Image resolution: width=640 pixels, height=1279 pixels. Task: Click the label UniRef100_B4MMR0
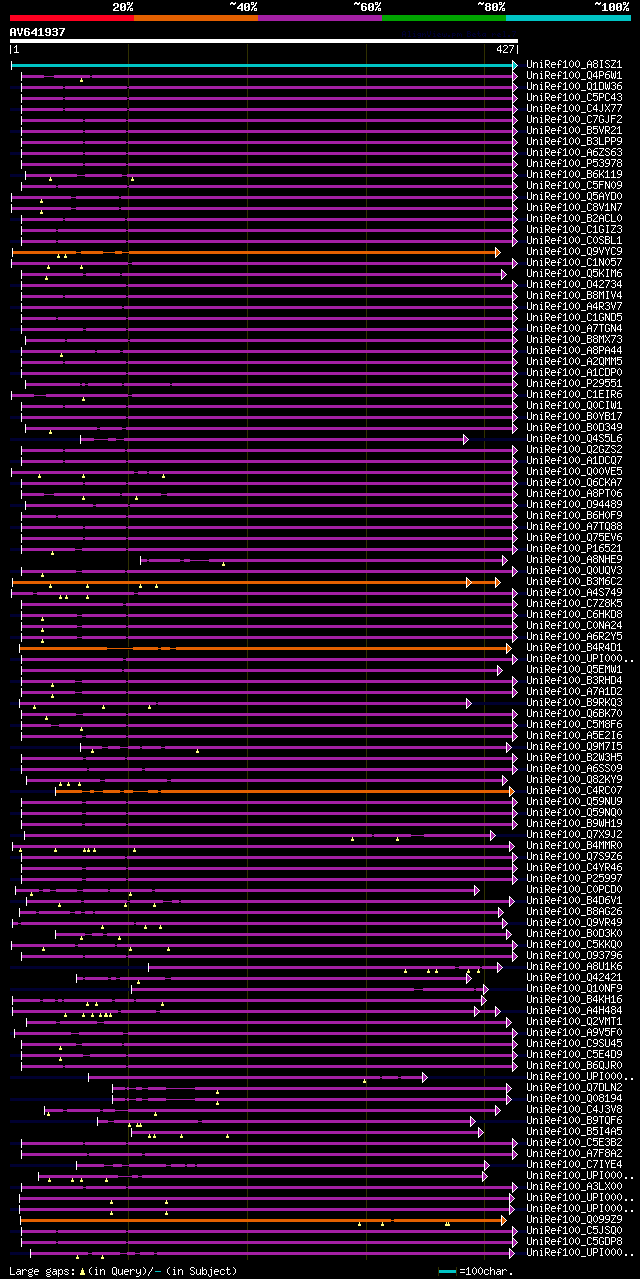pos(574,846)
